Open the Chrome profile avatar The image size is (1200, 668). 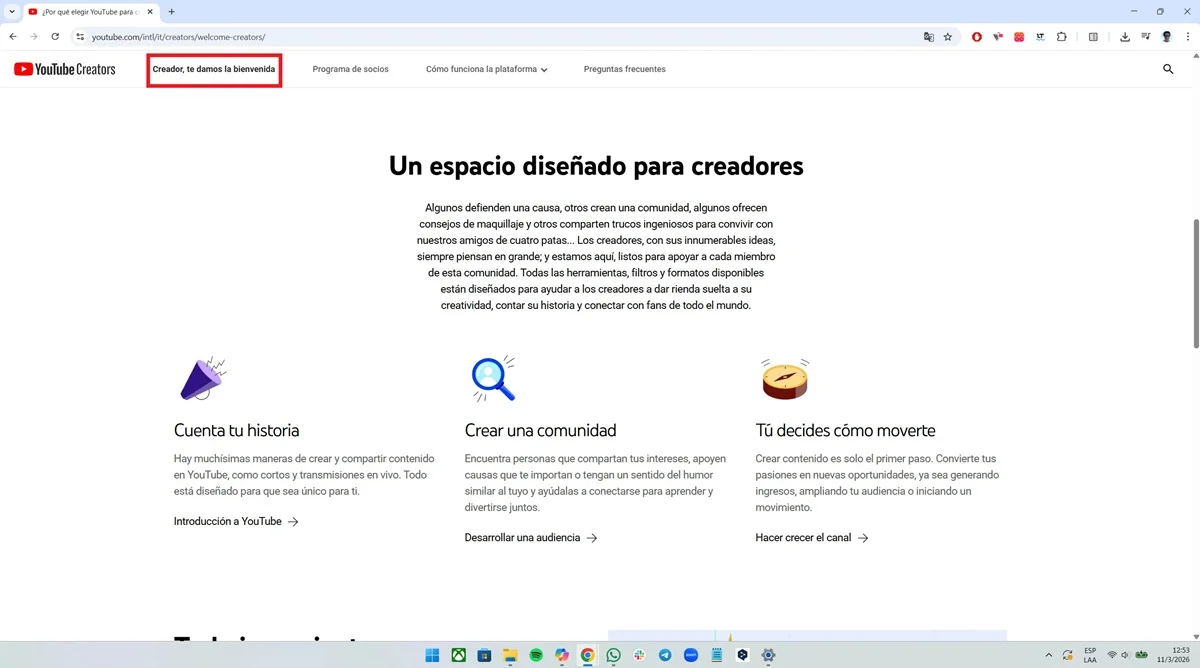[1166, 36]
